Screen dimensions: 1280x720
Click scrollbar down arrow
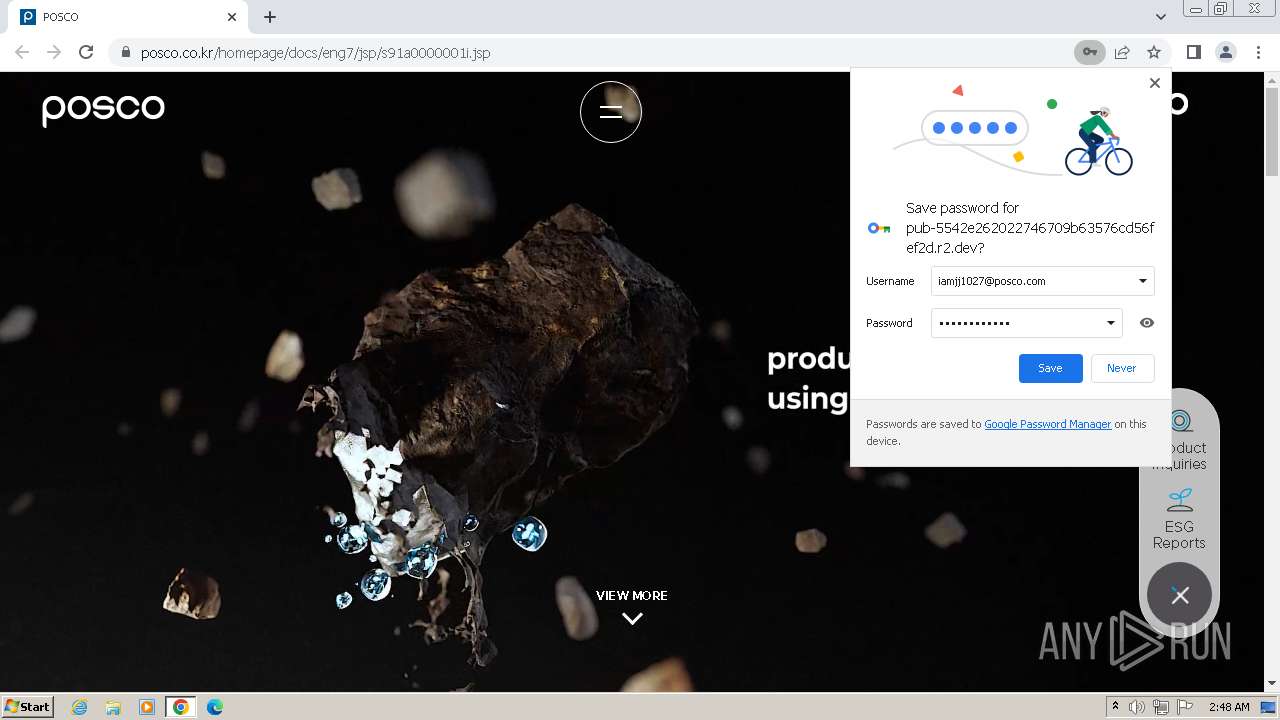tap(1272, 684)
